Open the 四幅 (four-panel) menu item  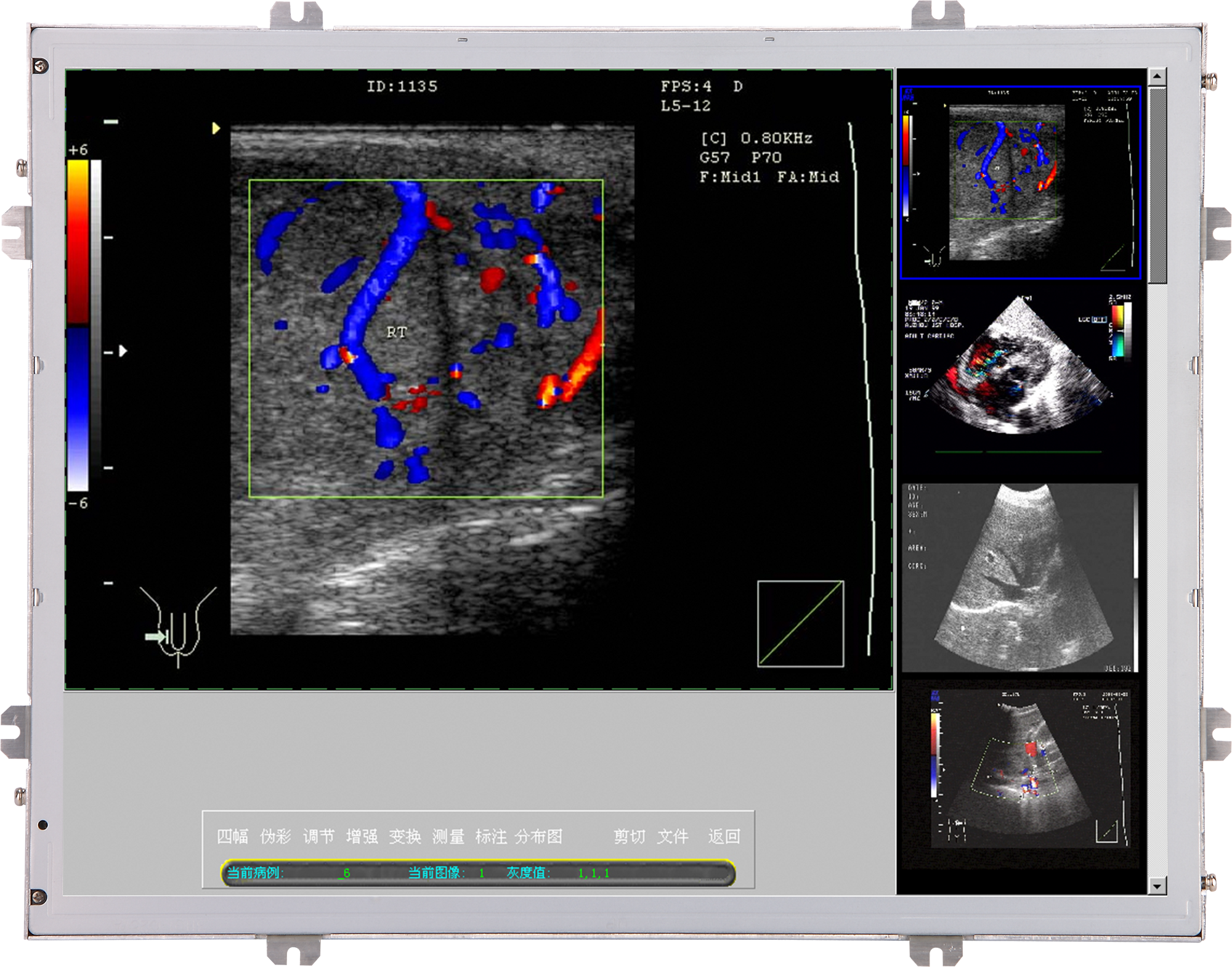[x=232, y=836]
